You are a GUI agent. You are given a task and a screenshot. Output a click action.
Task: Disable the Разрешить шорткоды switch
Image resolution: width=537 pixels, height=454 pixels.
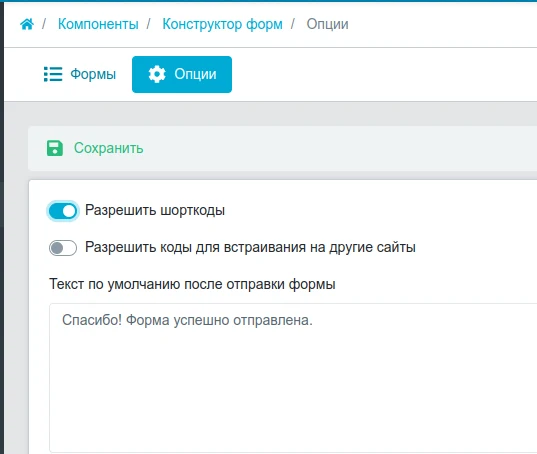[63, 211]
